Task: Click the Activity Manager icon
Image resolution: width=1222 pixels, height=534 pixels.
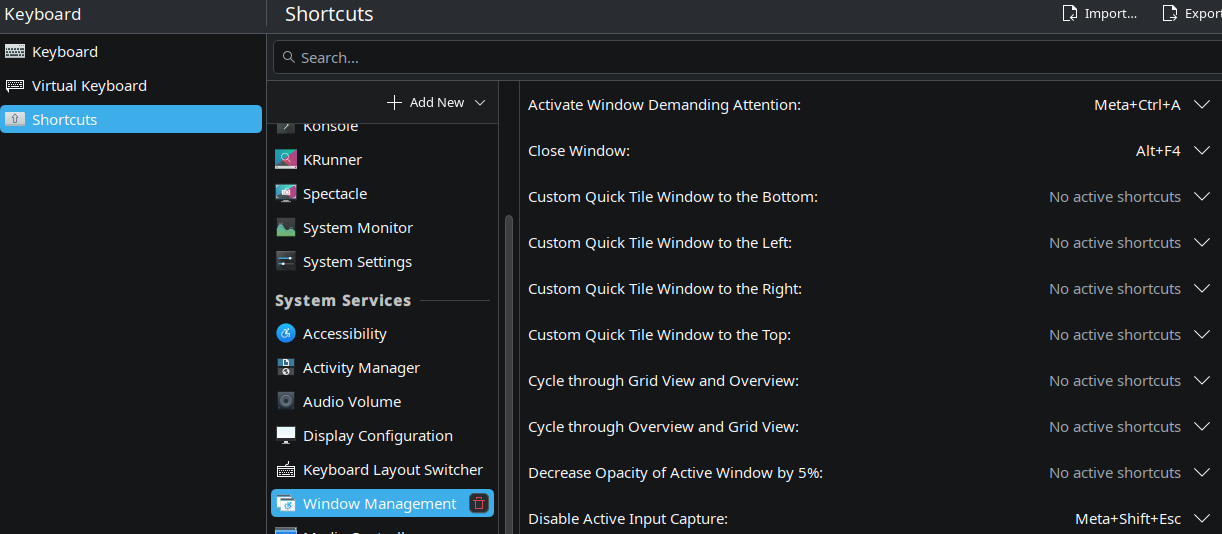Action: point(286,368)
